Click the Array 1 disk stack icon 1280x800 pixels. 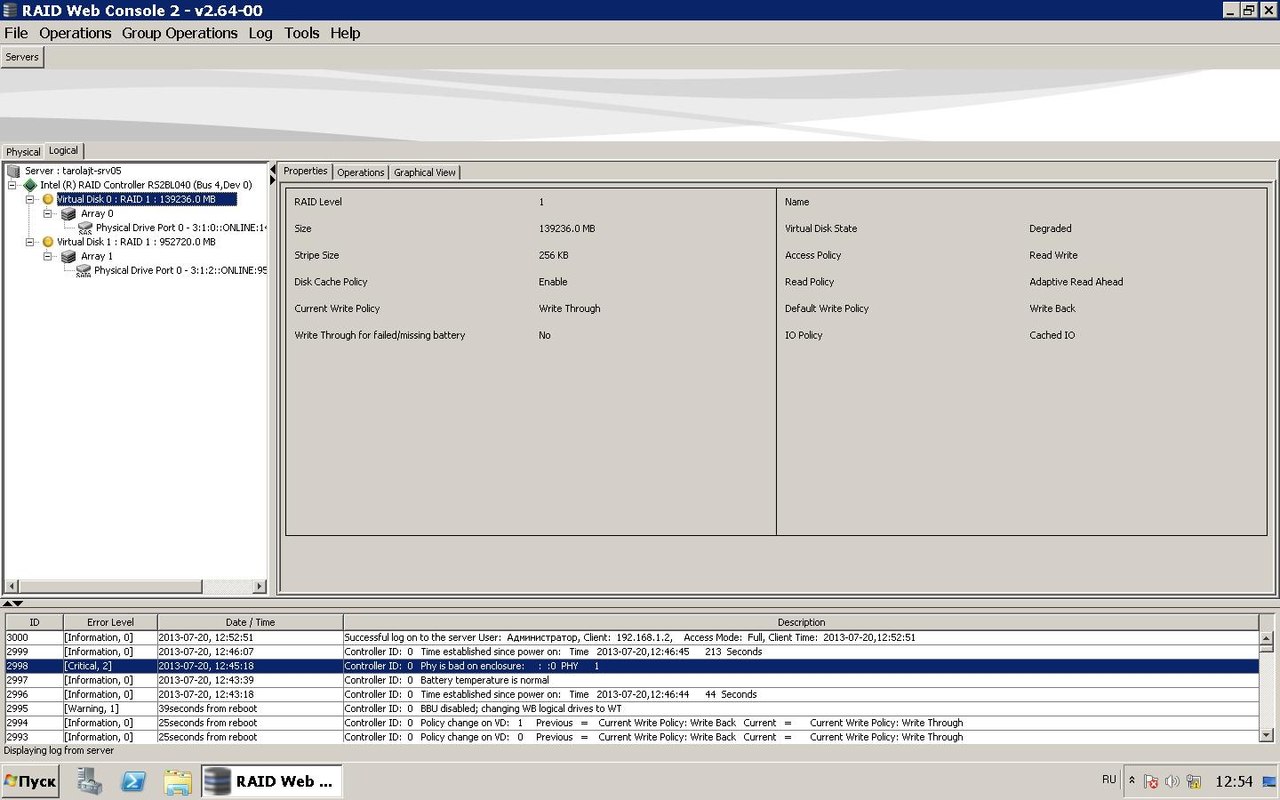tap(68, 257)
